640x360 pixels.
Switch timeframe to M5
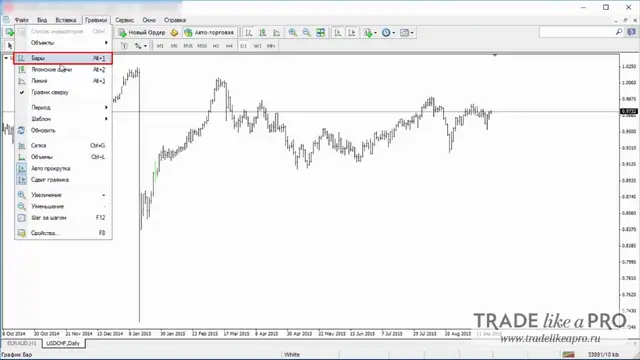(x=174, y=46)
